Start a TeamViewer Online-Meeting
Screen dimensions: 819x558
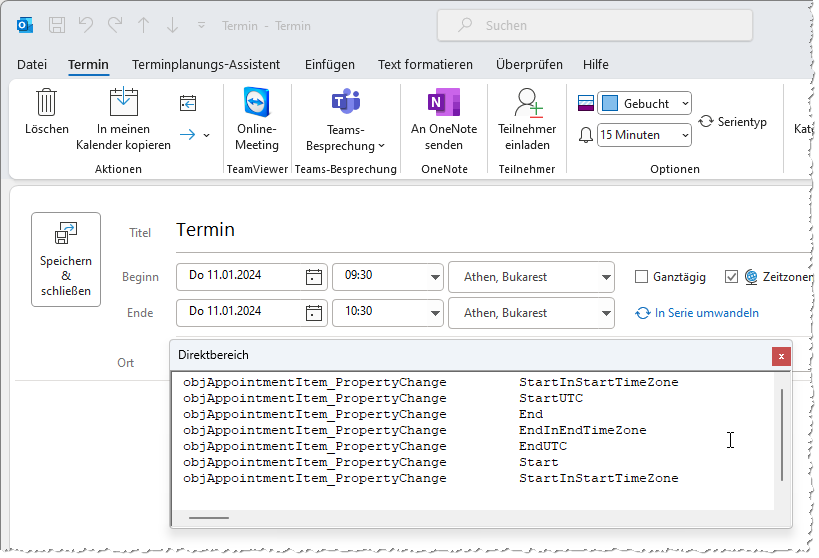(257, 103)
